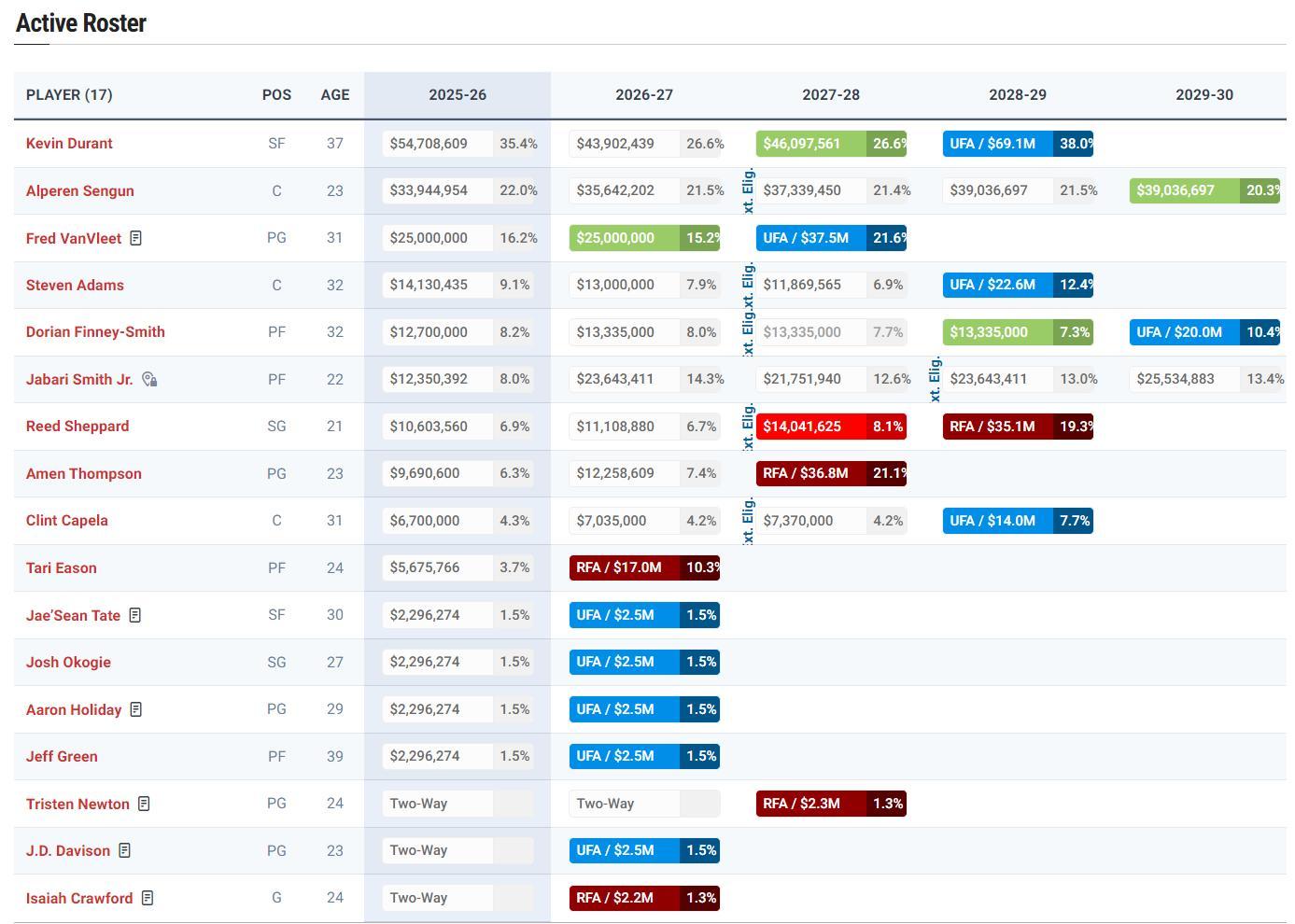Open the document icon beside Isaiah Crawford
This screenshot has height=924, width=1295.
click(x=148, y=898)
